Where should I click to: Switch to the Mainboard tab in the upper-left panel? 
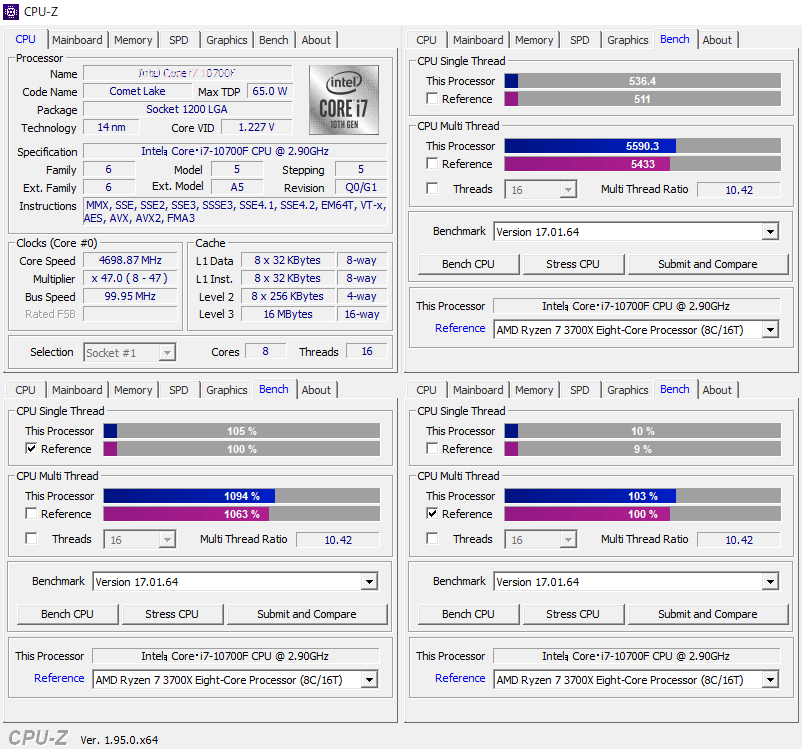77,40
